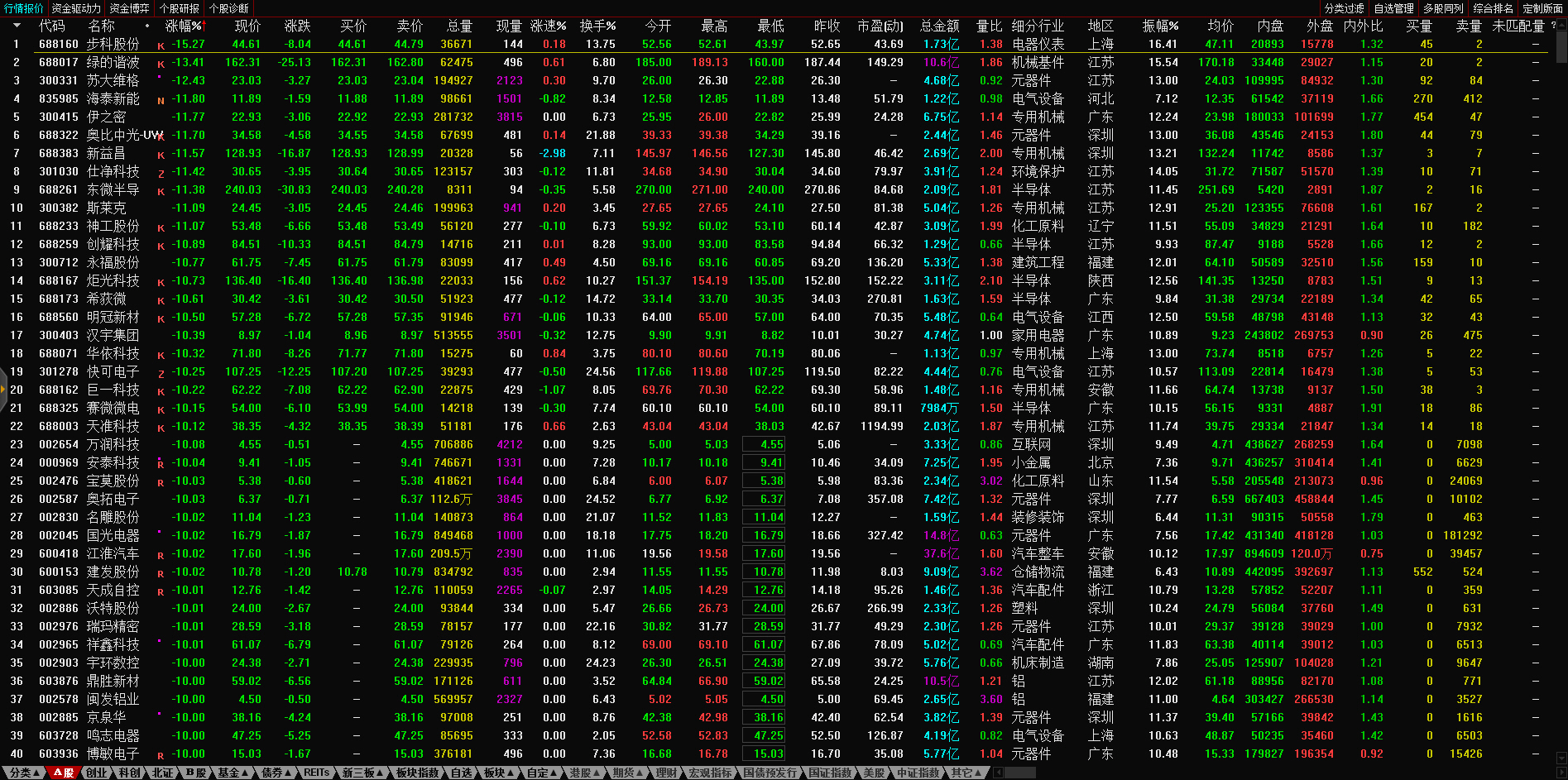Switch to the 资金驱动力 tab
The height and width of the screenshot is (780, 1568).
76,8
